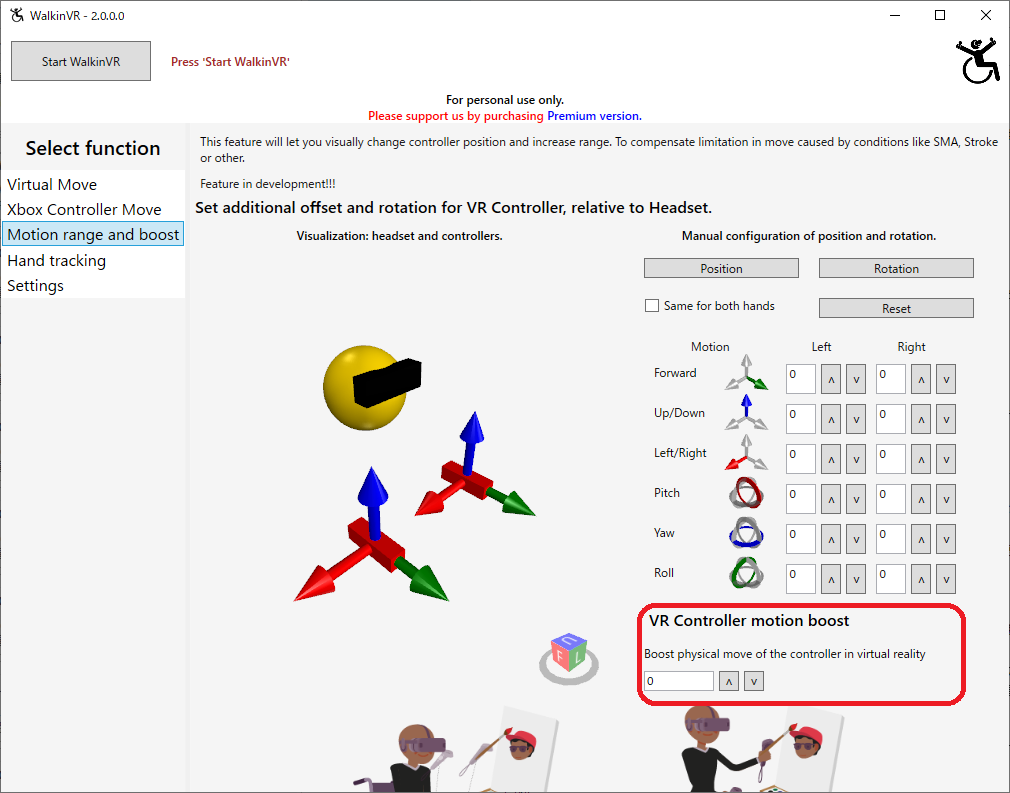This screenshot has width=1010, height=793.
Task: Reset position and rotation values
Action: (x=896, y=309)
